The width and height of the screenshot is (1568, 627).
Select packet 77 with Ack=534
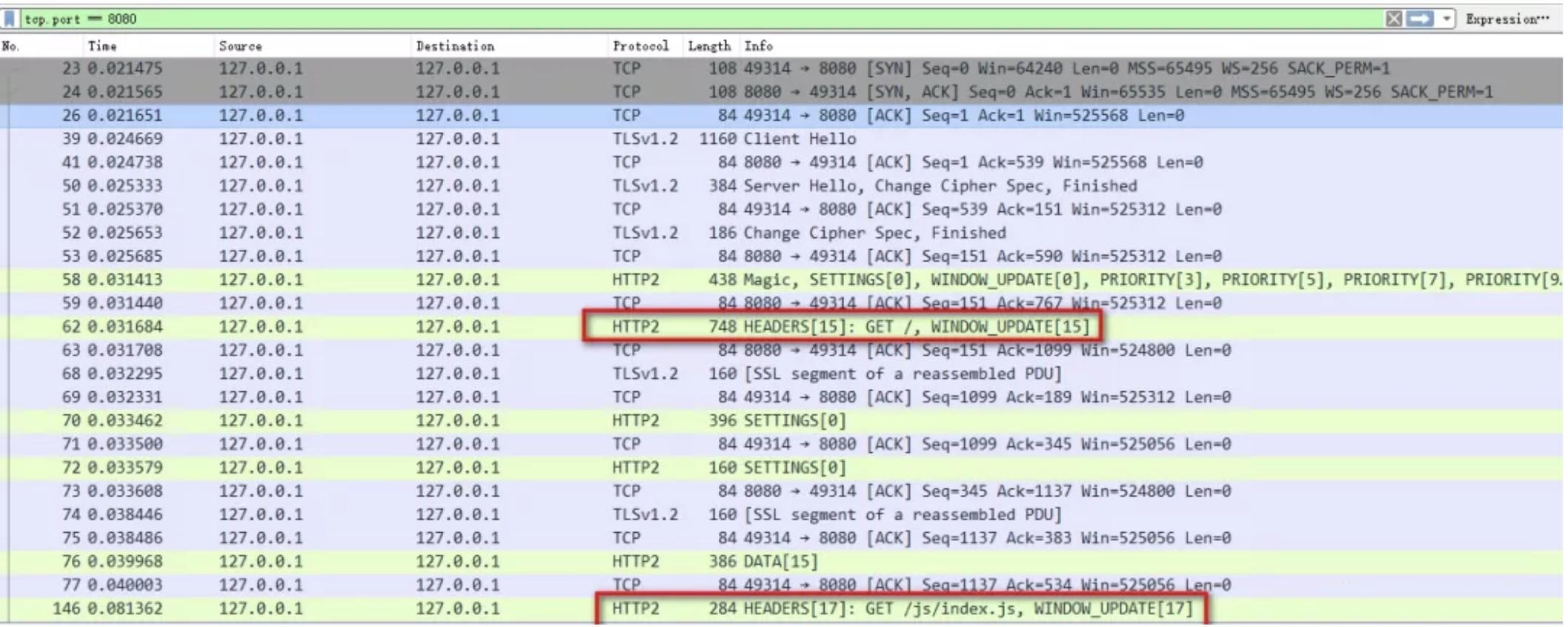pos(782,585)
